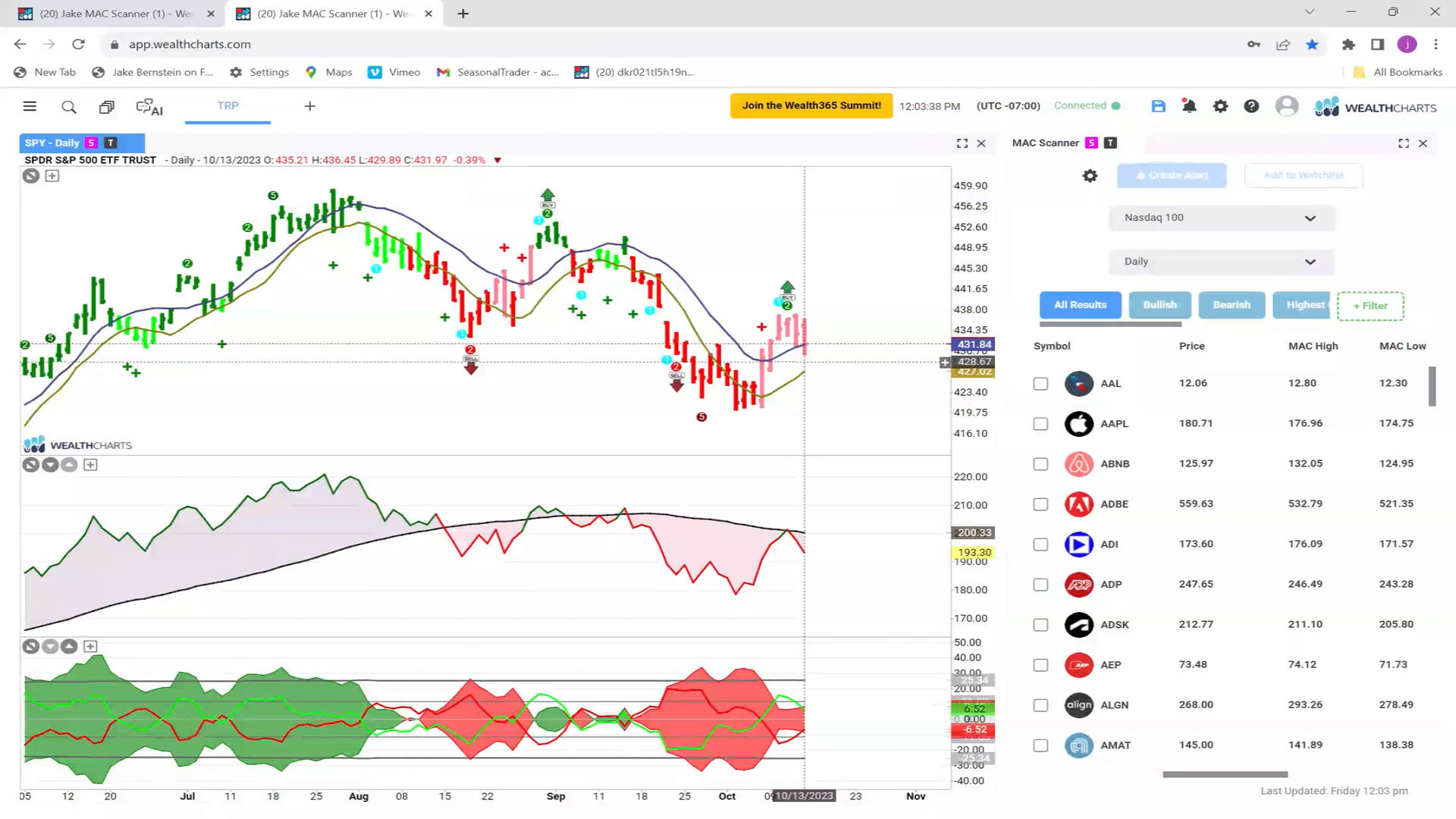
Task: Click the + Filter button
Action: (x=1370, y=306)
